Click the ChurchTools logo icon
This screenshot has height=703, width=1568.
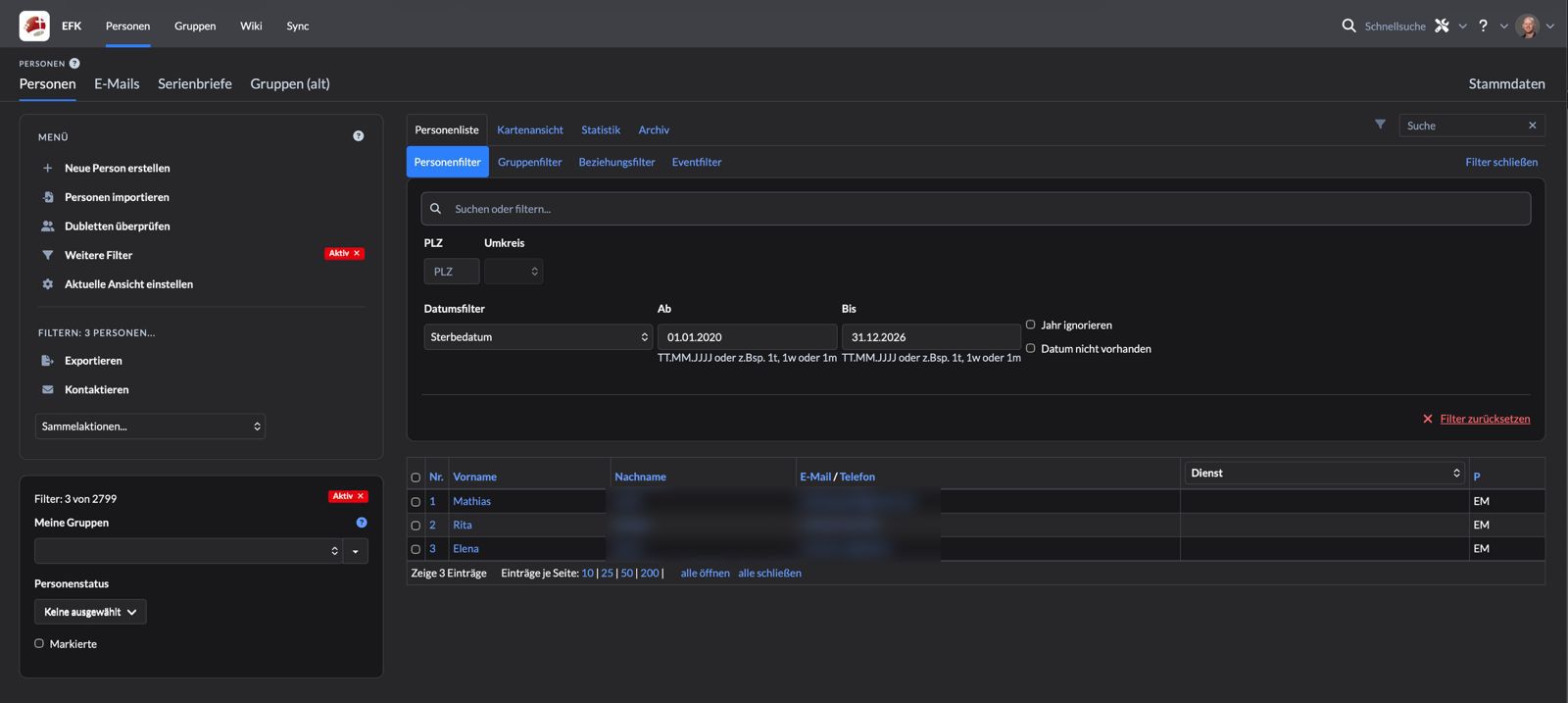pyautogui.click(x=34, y=25)
